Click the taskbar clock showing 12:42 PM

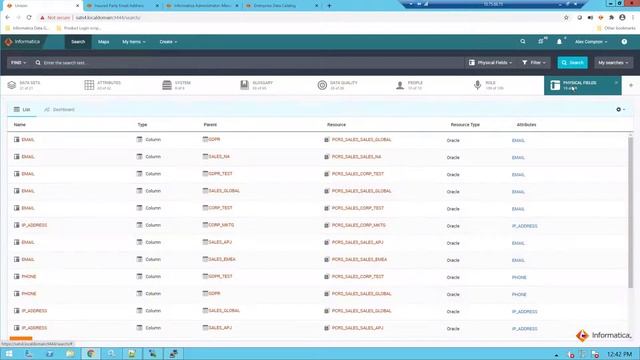click(619, 354)
